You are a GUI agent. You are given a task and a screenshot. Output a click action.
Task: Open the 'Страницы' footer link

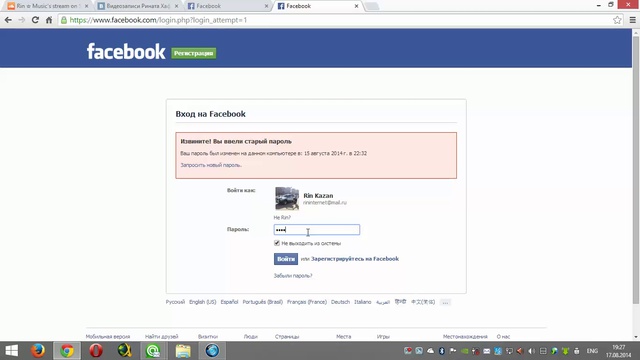tap(287, 337)
